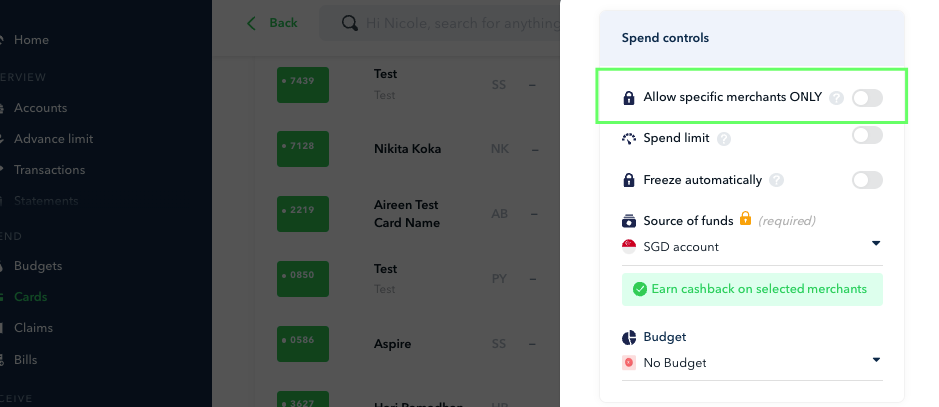The image size is (939, 407).
Task: Click Earn cashback on selected merchants banner
Action: (752, 290)
